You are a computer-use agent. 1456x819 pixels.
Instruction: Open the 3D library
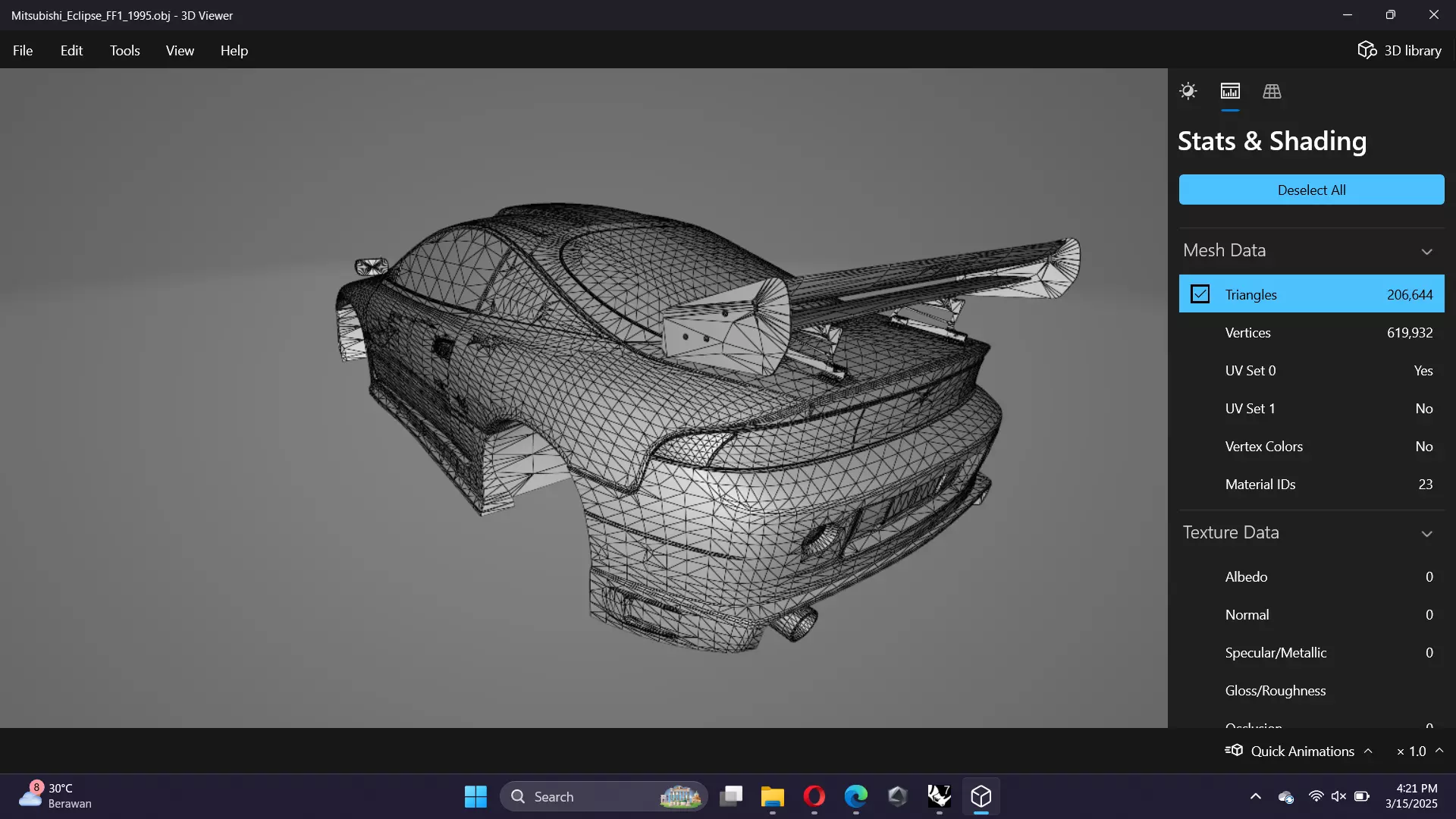[x=1399, y=50]
